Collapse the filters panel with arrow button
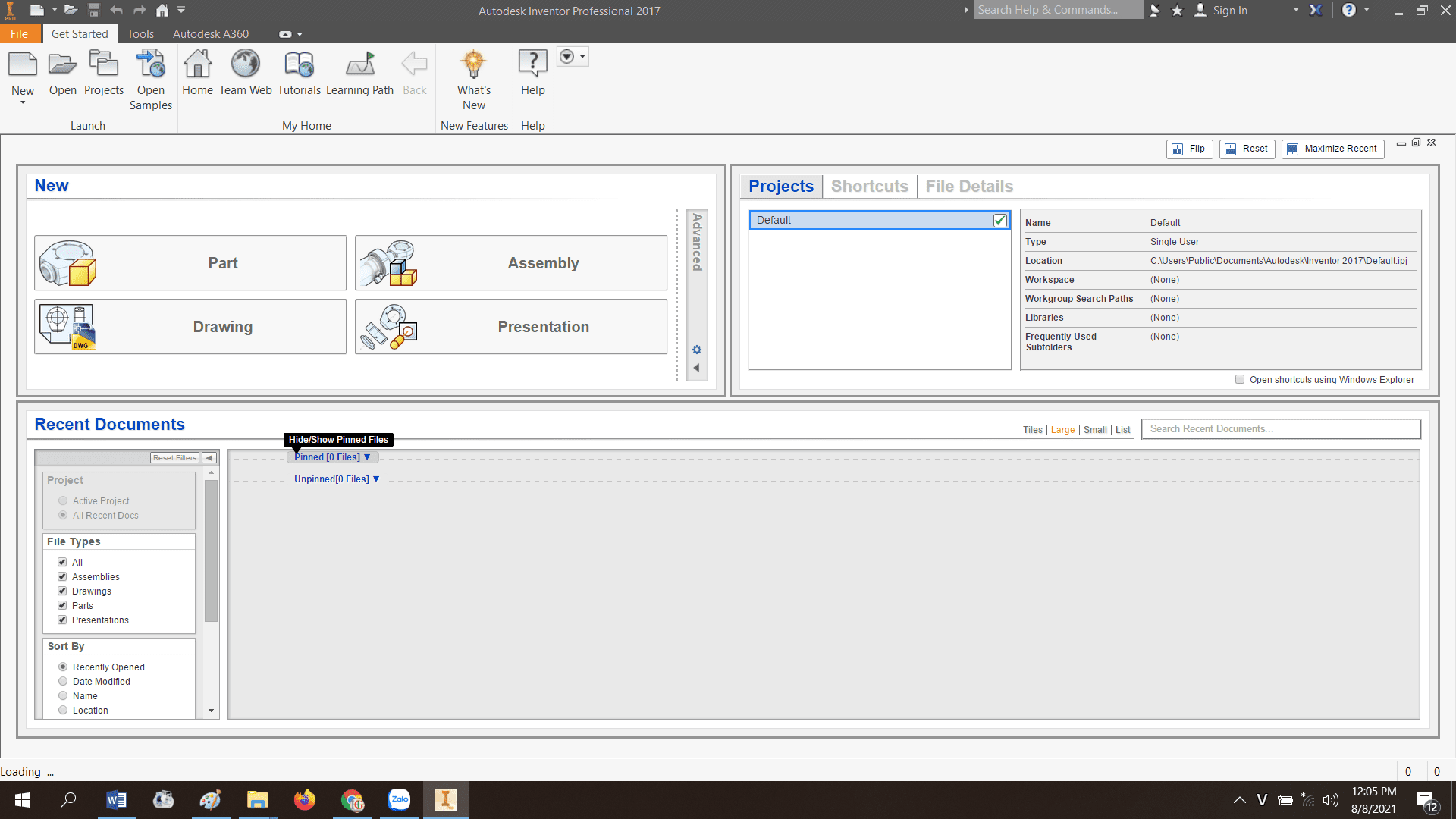1456x819 pixels. [x=210, y=458]
